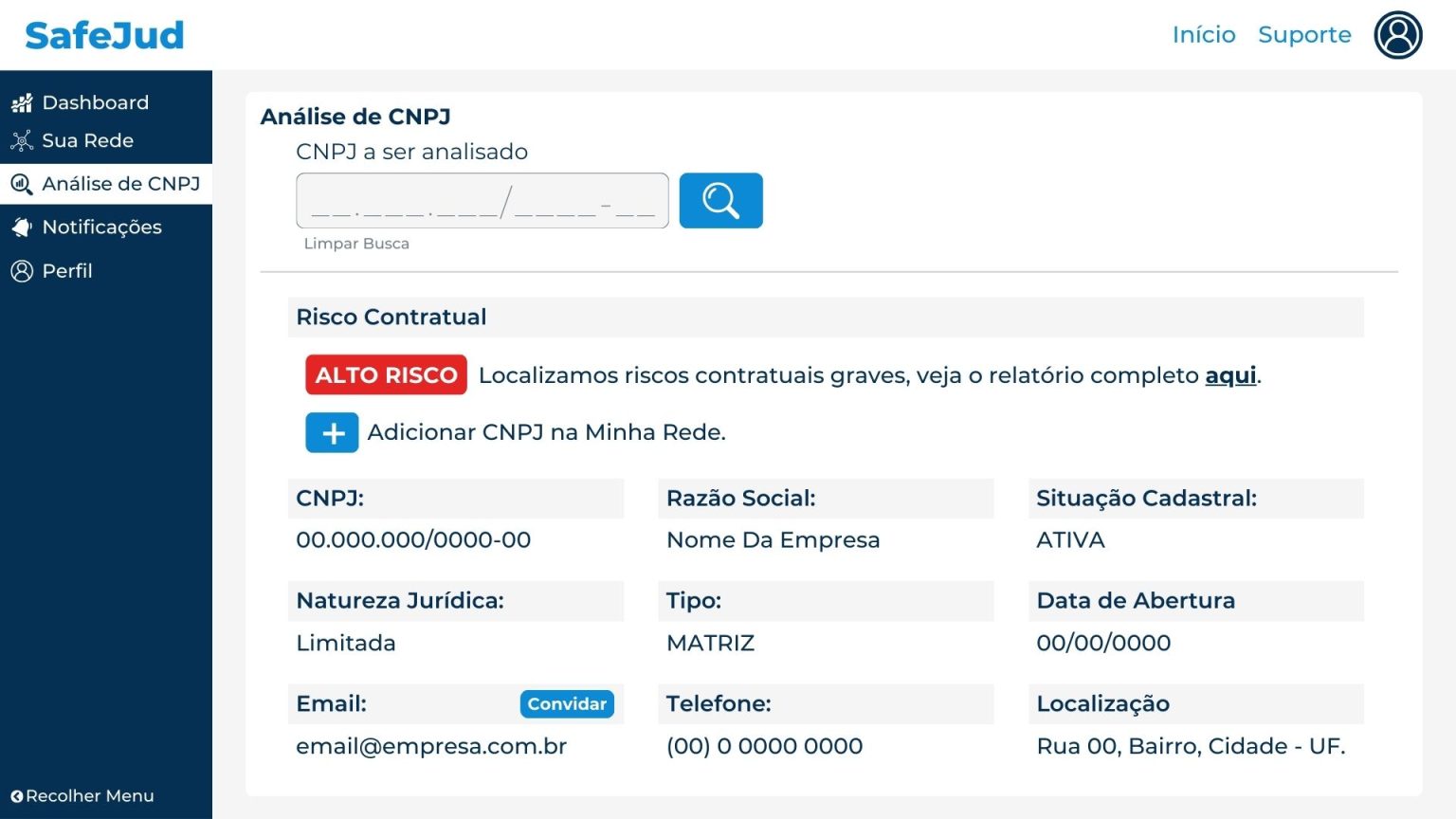
Task: Open Sua Rede via its network icon
Action: click(21, 140)
